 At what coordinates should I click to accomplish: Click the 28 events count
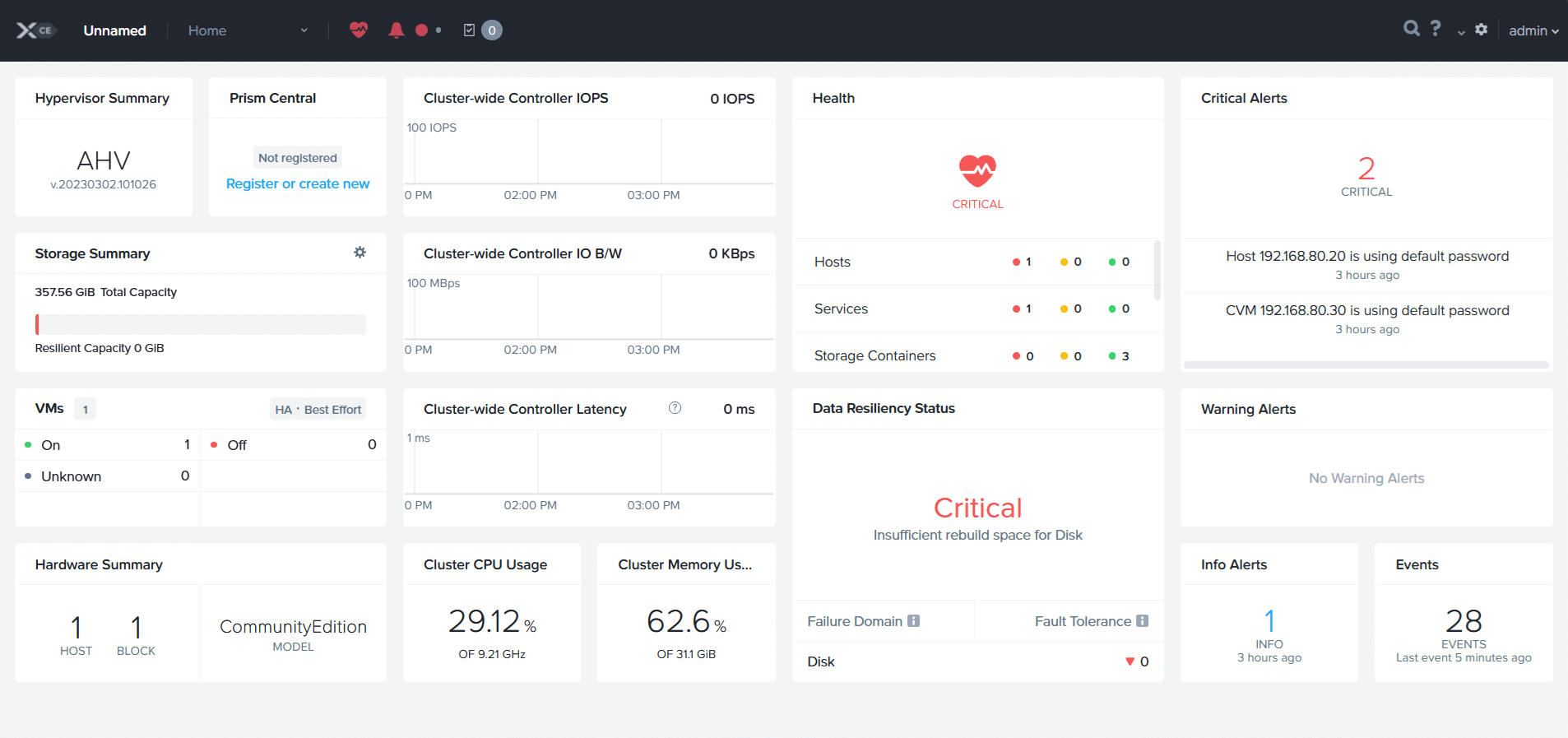click(x=1463, y=621)
